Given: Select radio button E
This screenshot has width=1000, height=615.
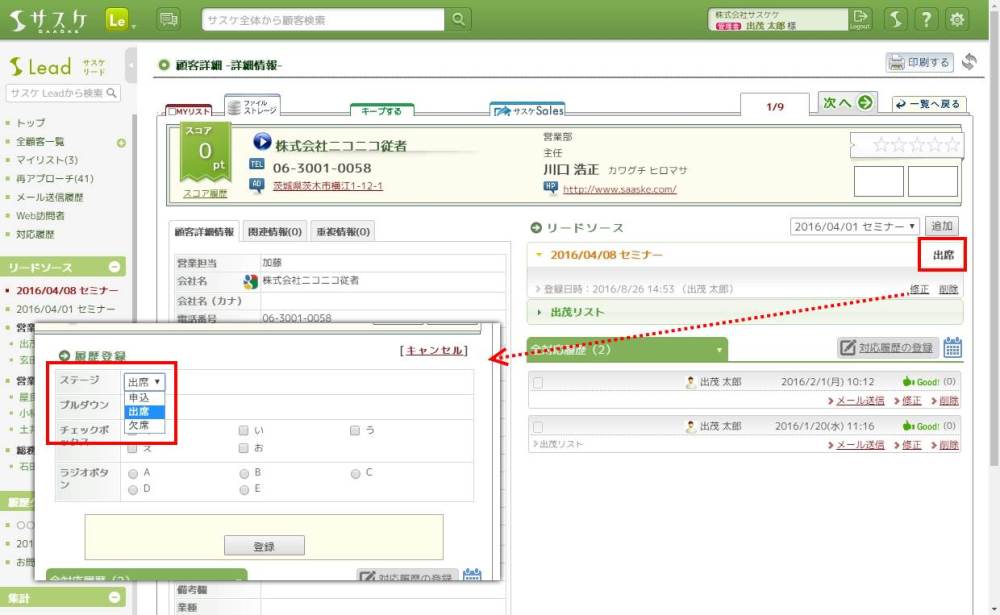Looking at the screenshot, I should 244,490.
